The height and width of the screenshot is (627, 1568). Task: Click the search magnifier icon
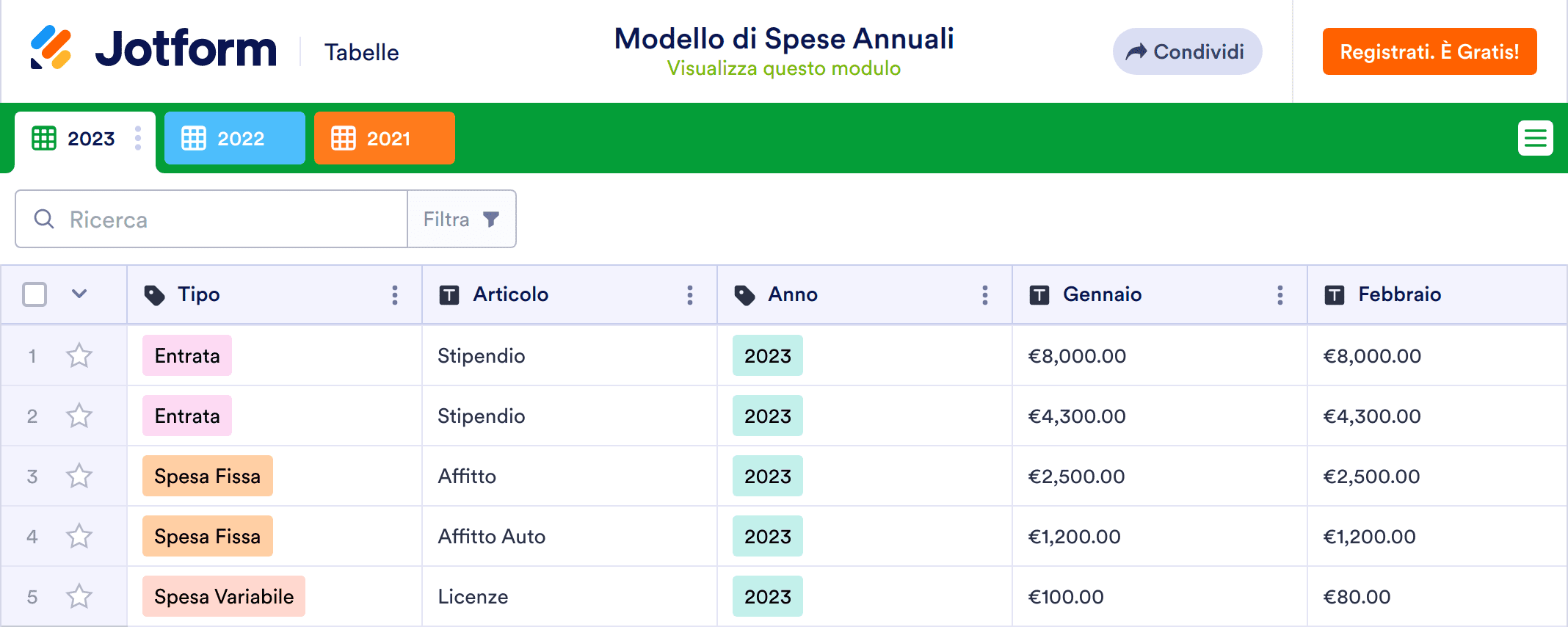pyautogui.click(x=44, y=219)
